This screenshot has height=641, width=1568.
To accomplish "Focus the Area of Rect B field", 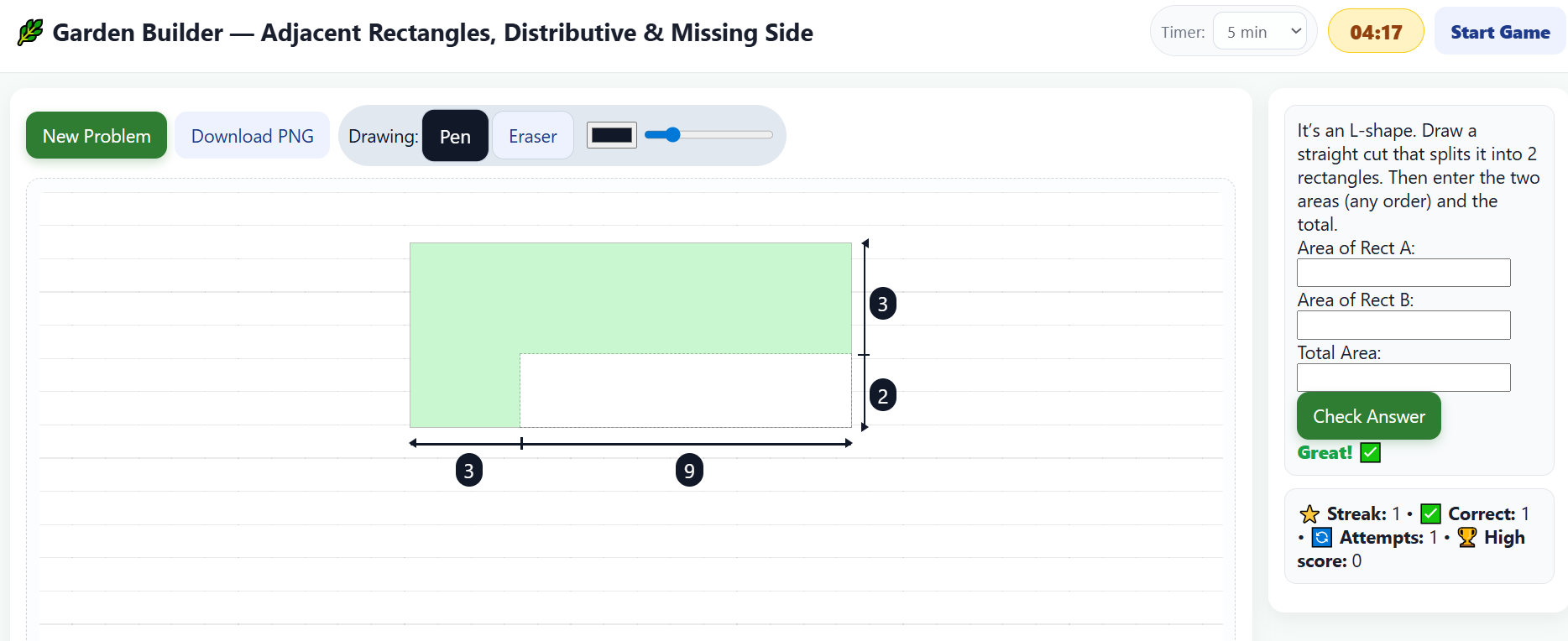I will point(1403,326).
